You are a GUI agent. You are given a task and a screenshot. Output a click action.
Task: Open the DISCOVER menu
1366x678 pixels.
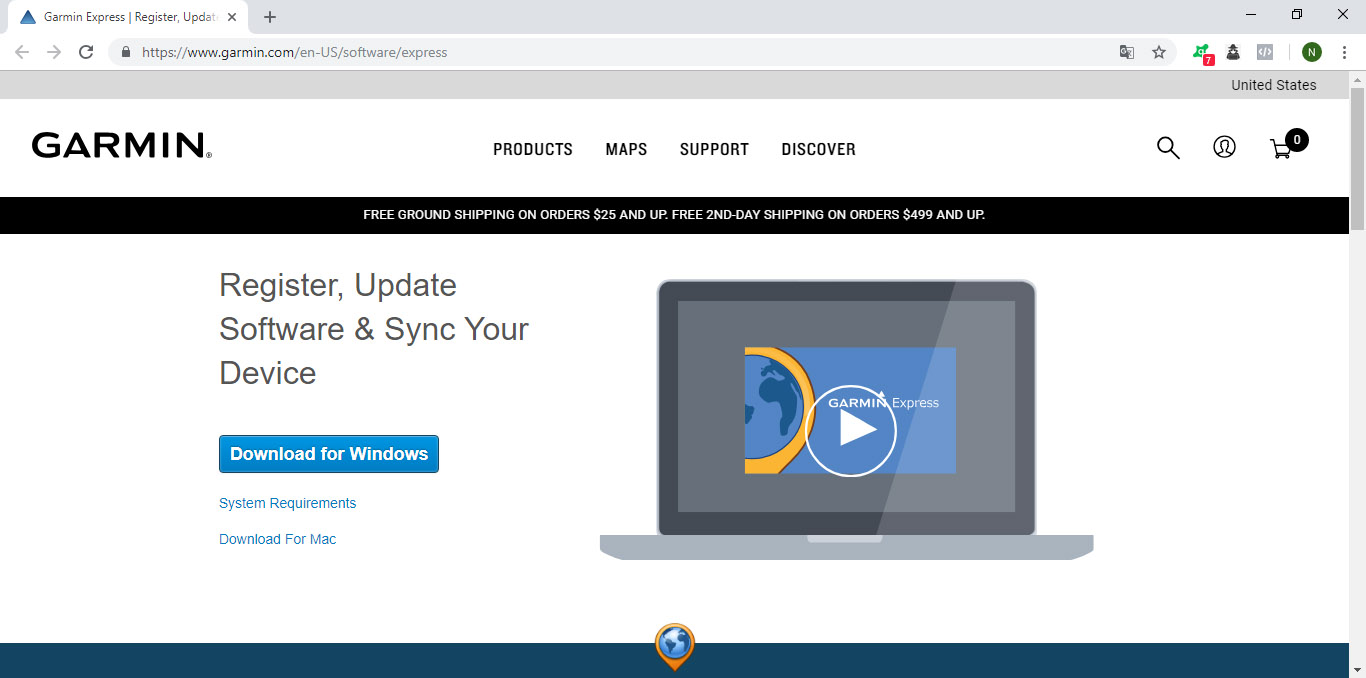coord(818,149)
